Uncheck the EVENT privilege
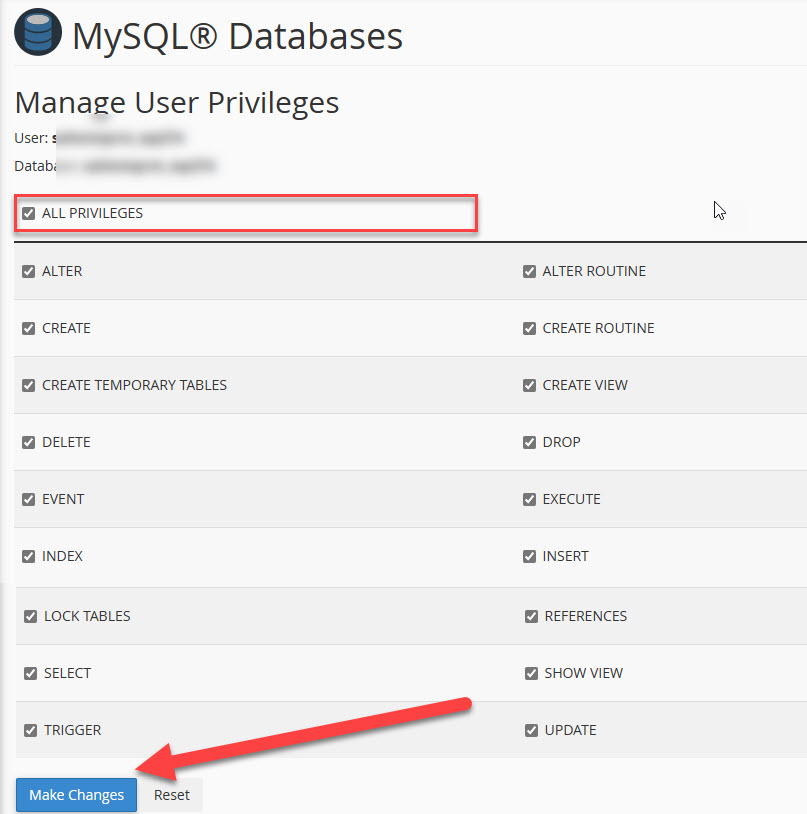 click(29, 499)
